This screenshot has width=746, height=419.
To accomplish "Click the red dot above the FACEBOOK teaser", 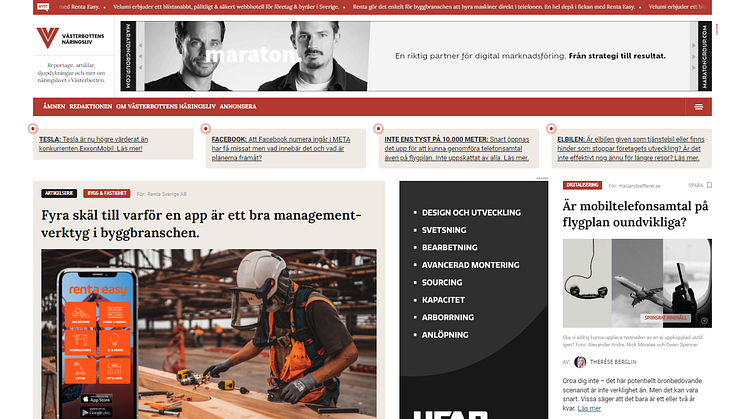I will pos(206,128).
